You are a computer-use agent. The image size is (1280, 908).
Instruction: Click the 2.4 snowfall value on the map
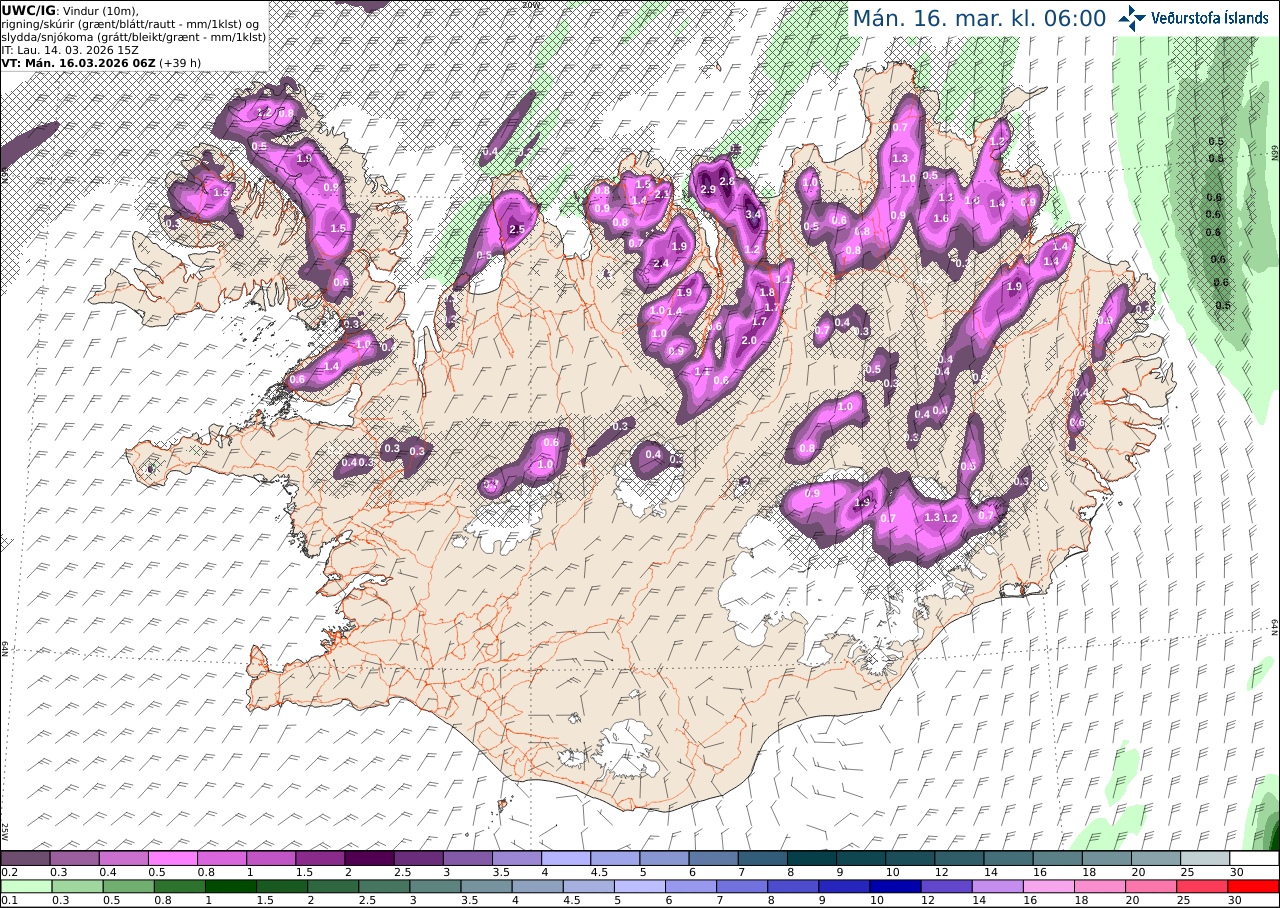point(660,264)
